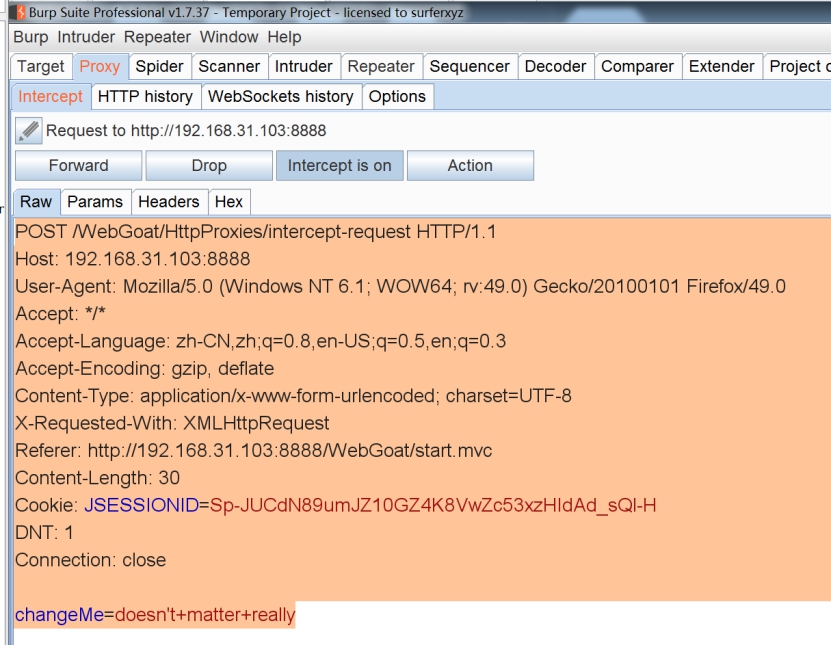This screenshot has height=645, width=831.
Task: Click the 'doesn't+matter+really' parameter value
Action: click(205, 615)
